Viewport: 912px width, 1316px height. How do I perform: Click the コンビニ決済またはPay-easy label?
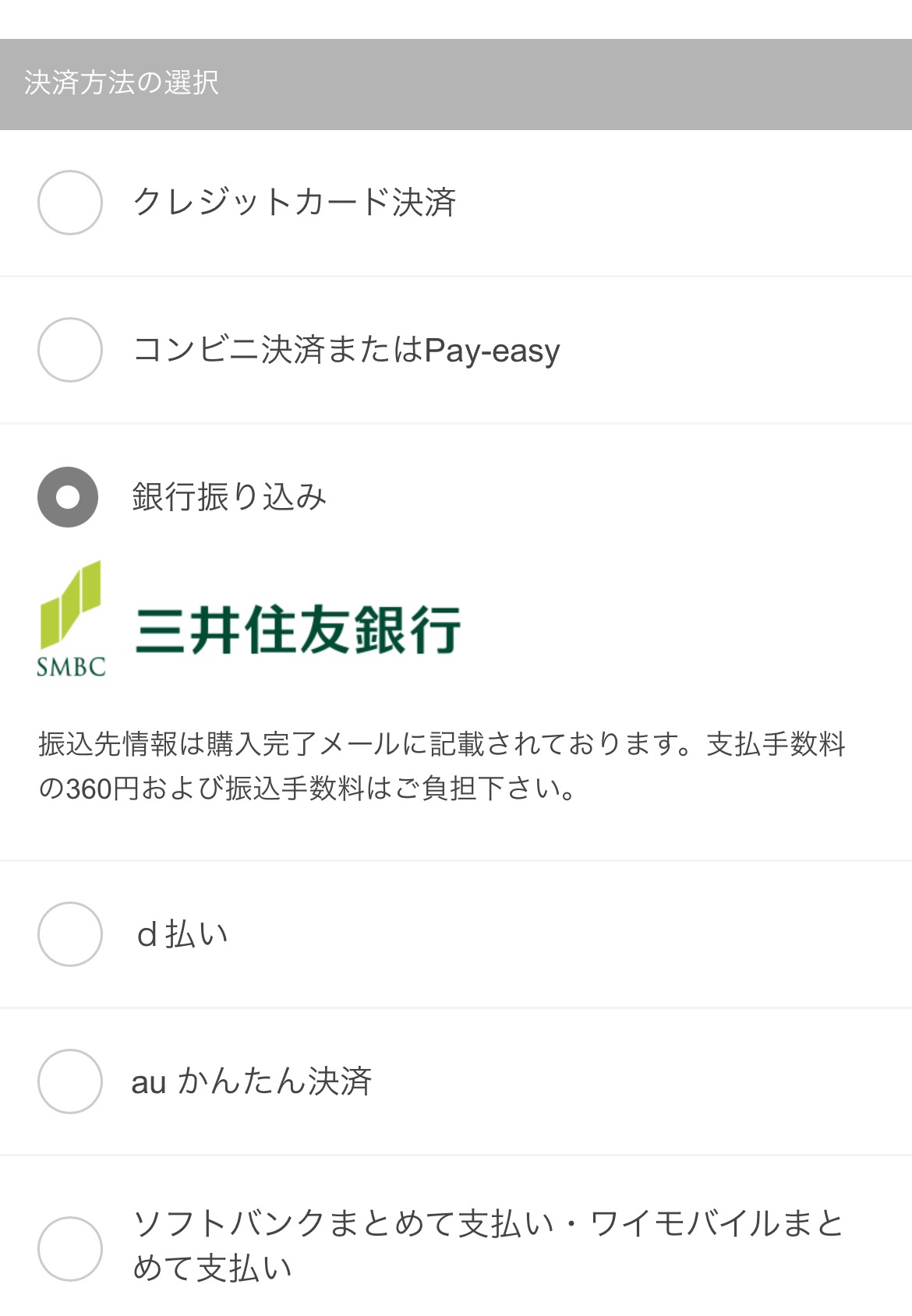pyautogui.click(x=346, y=350)
